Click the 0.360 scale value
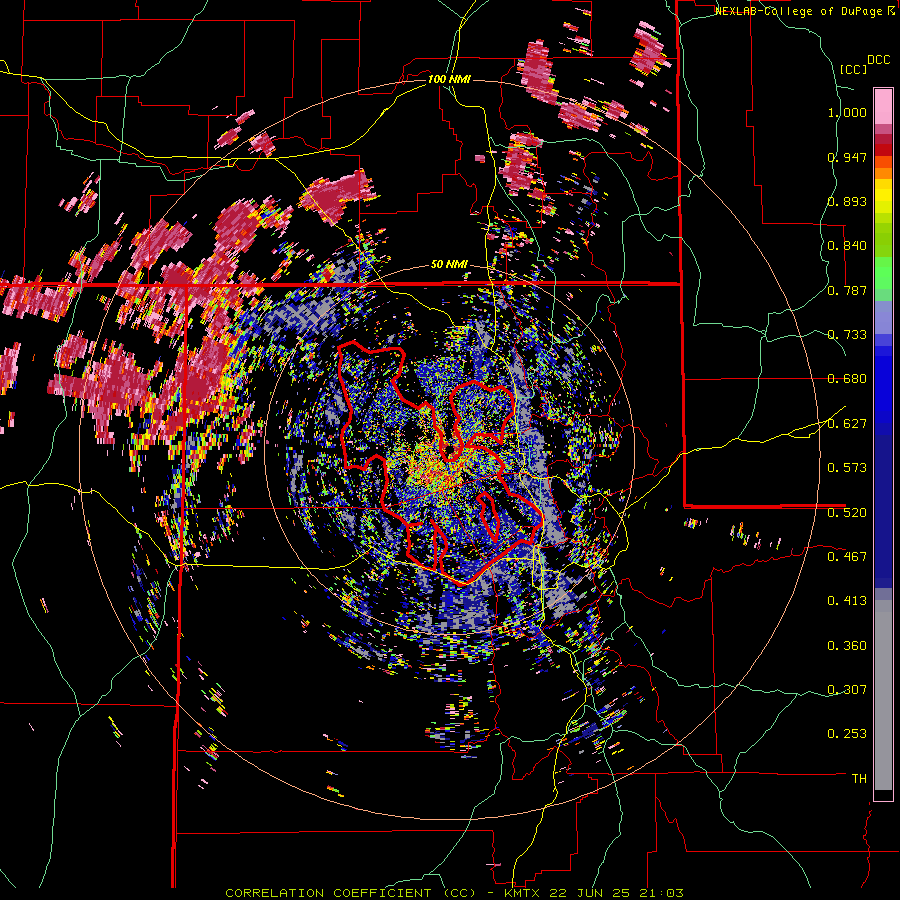This screenshot has width=900, height=900. (x=847, y=646)
